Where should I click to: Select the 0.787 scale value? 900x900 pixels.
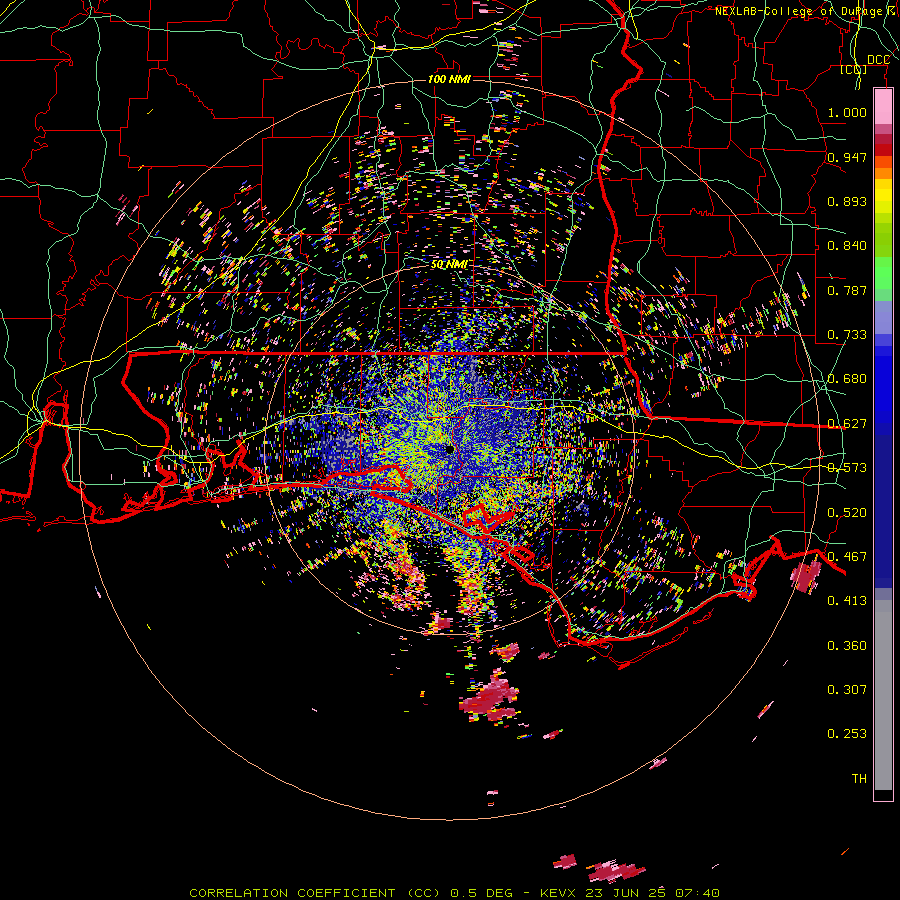[847, 290]
